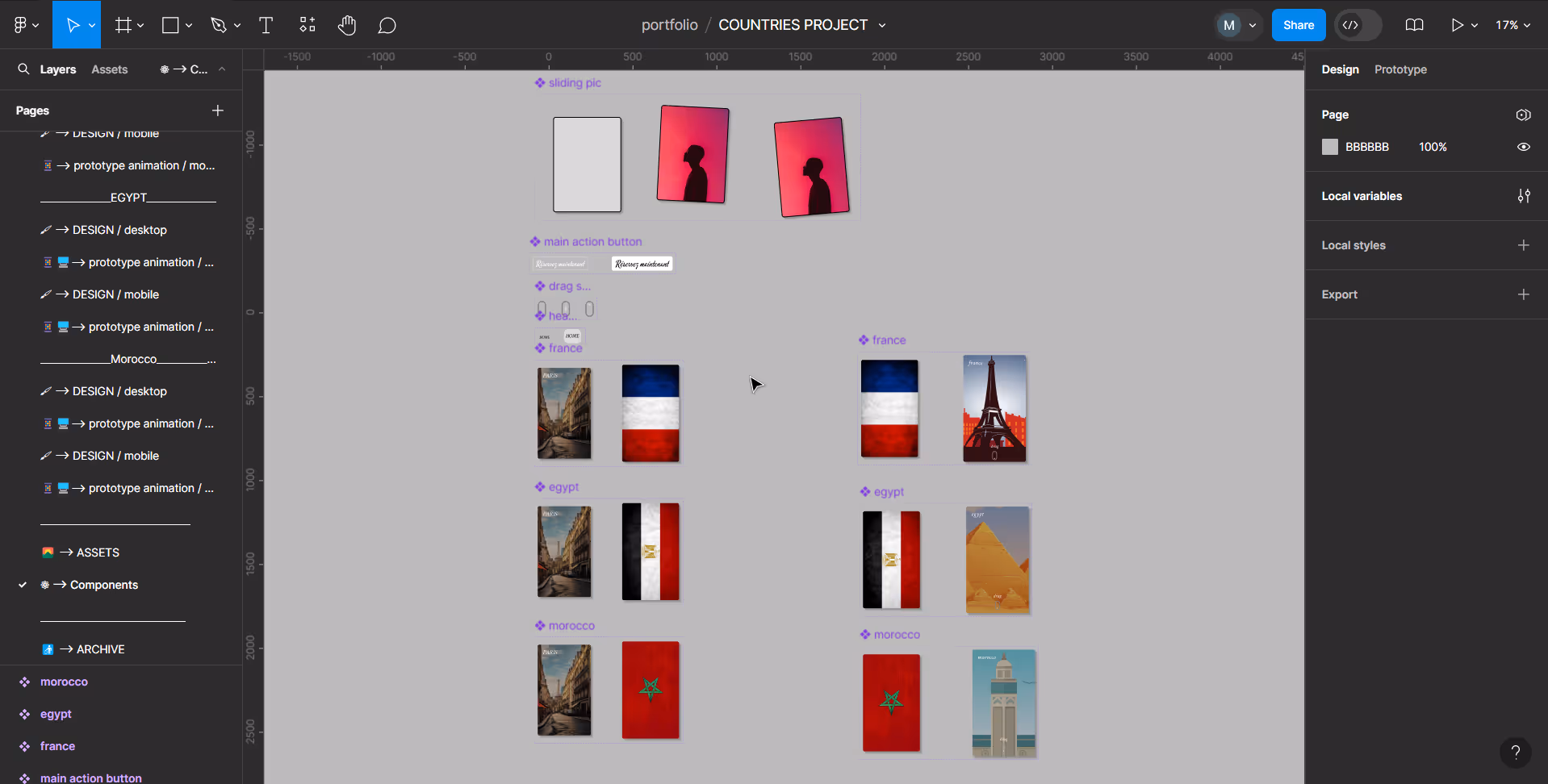The height and width of the screenshot is (784, 1548).
Task: Select the Comment tool
Action: pos(387,25)
